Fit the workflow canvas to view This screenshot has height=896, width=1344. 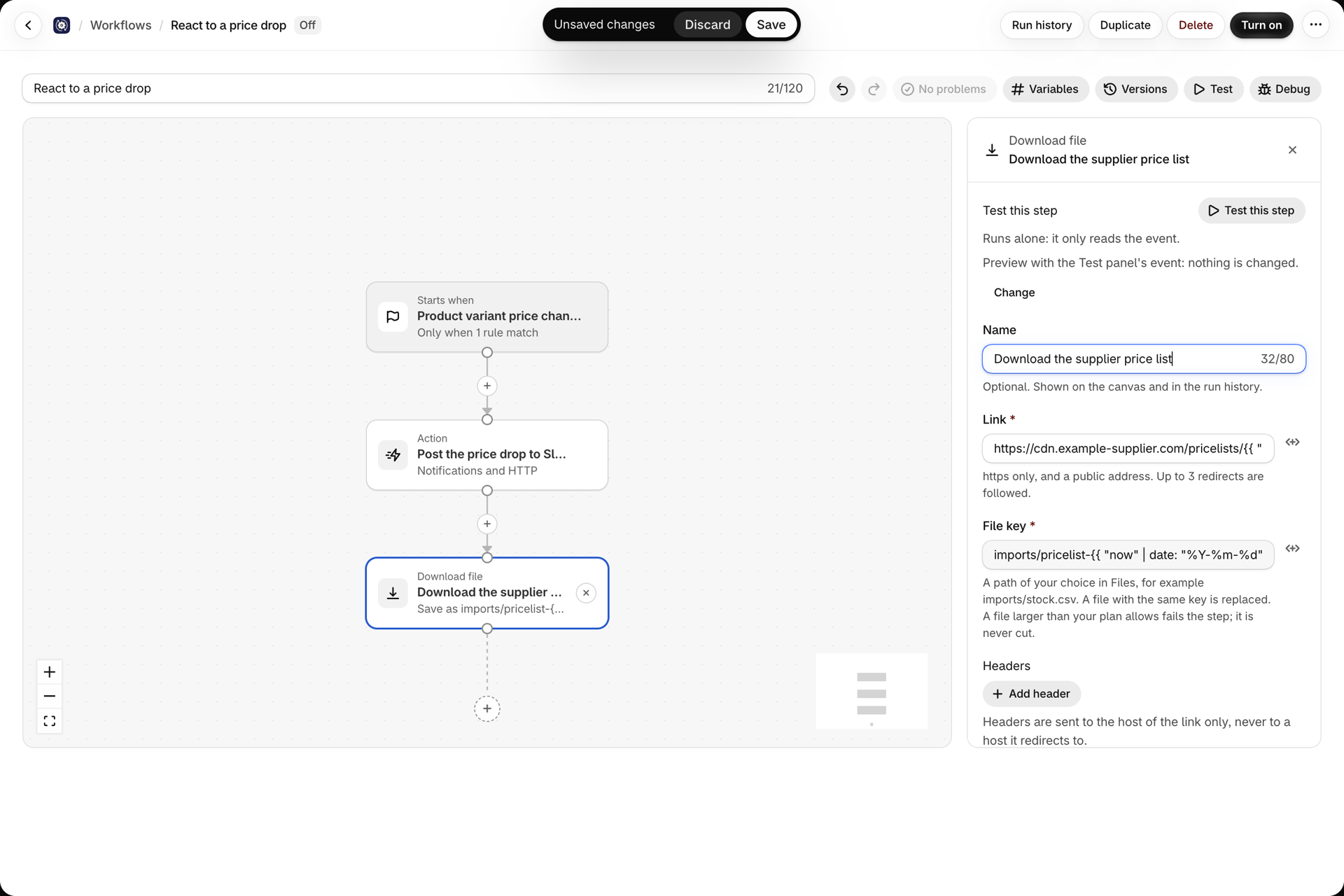50,721
